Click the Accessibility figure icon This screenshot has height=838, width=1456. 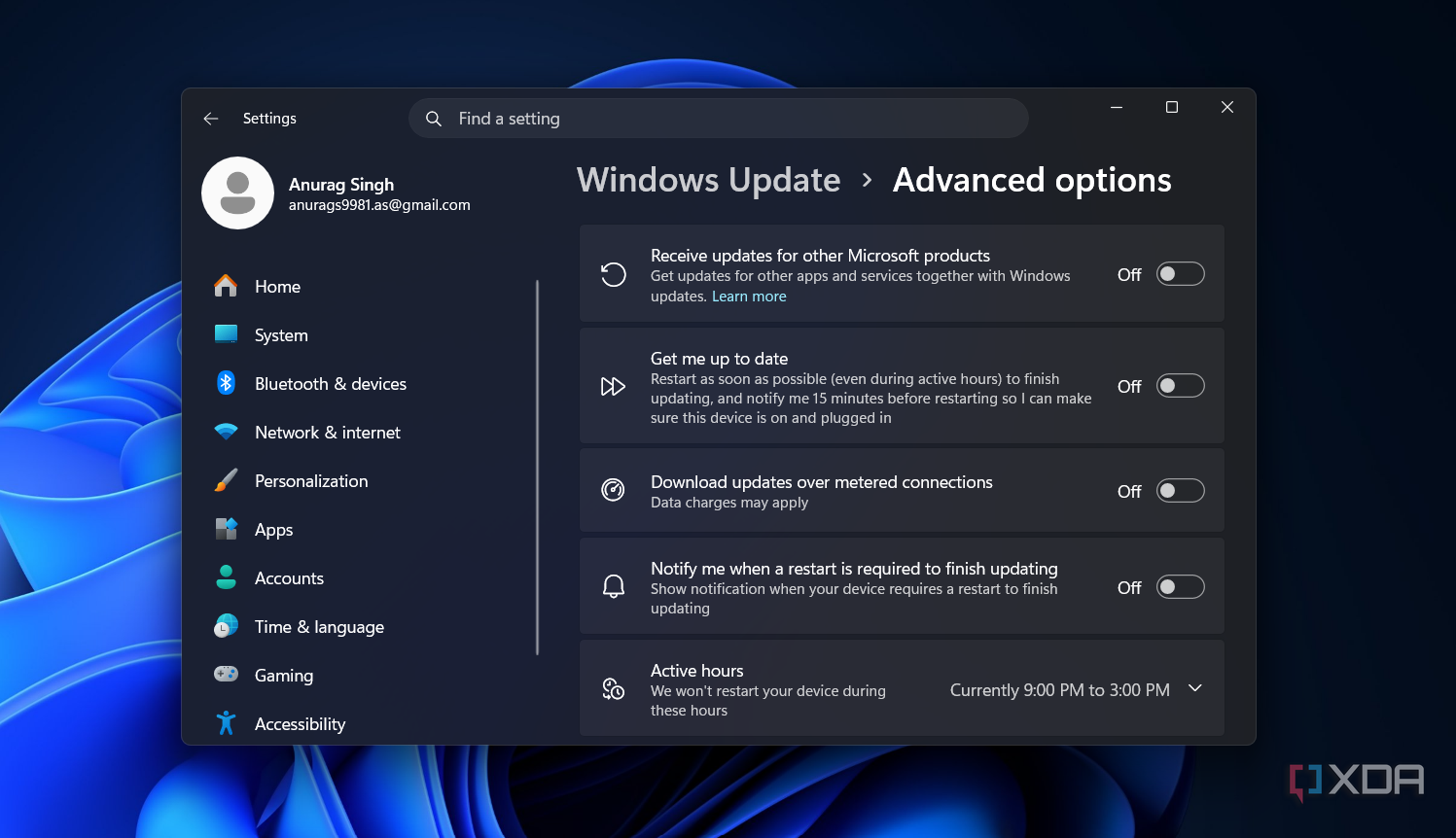click(226, 723)
